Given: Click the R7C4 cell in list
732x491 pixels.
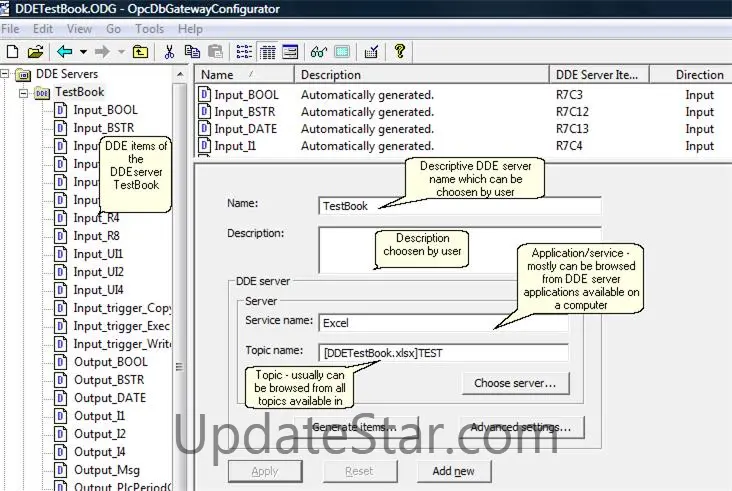Looking at the screenshot, I should point(569,146).
